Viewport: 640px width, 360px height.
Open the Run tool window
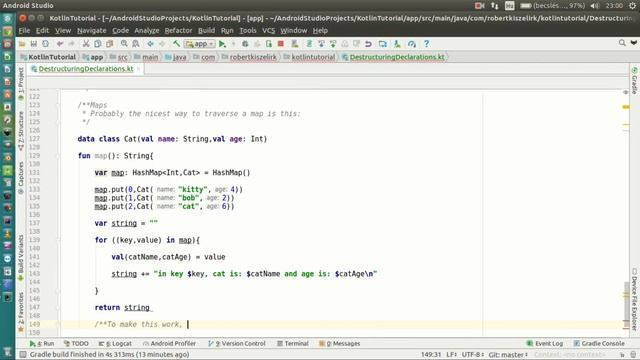click(42, 344)
